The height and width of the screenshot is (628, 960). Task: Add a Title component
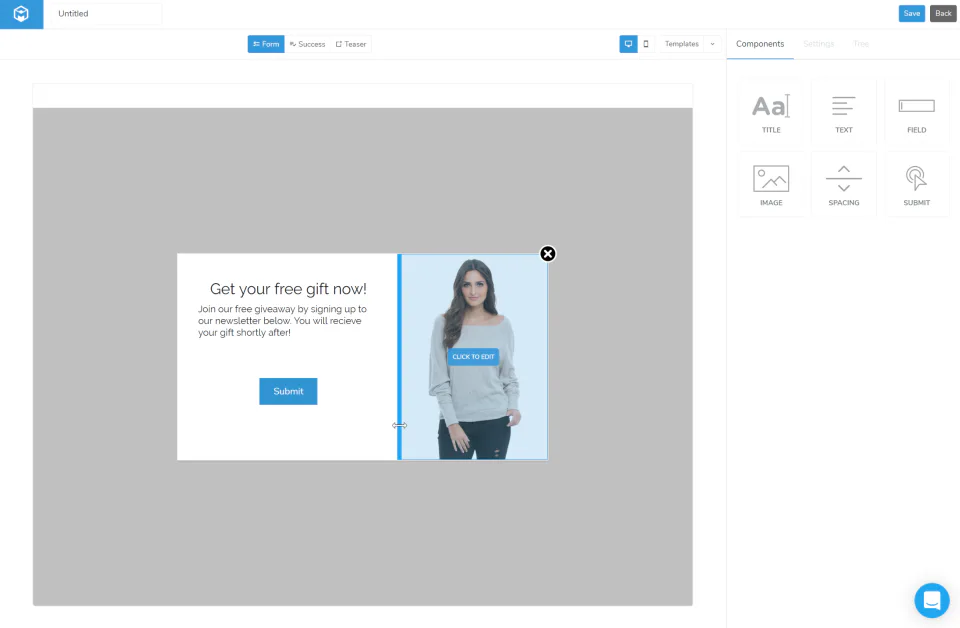point(771,112)
